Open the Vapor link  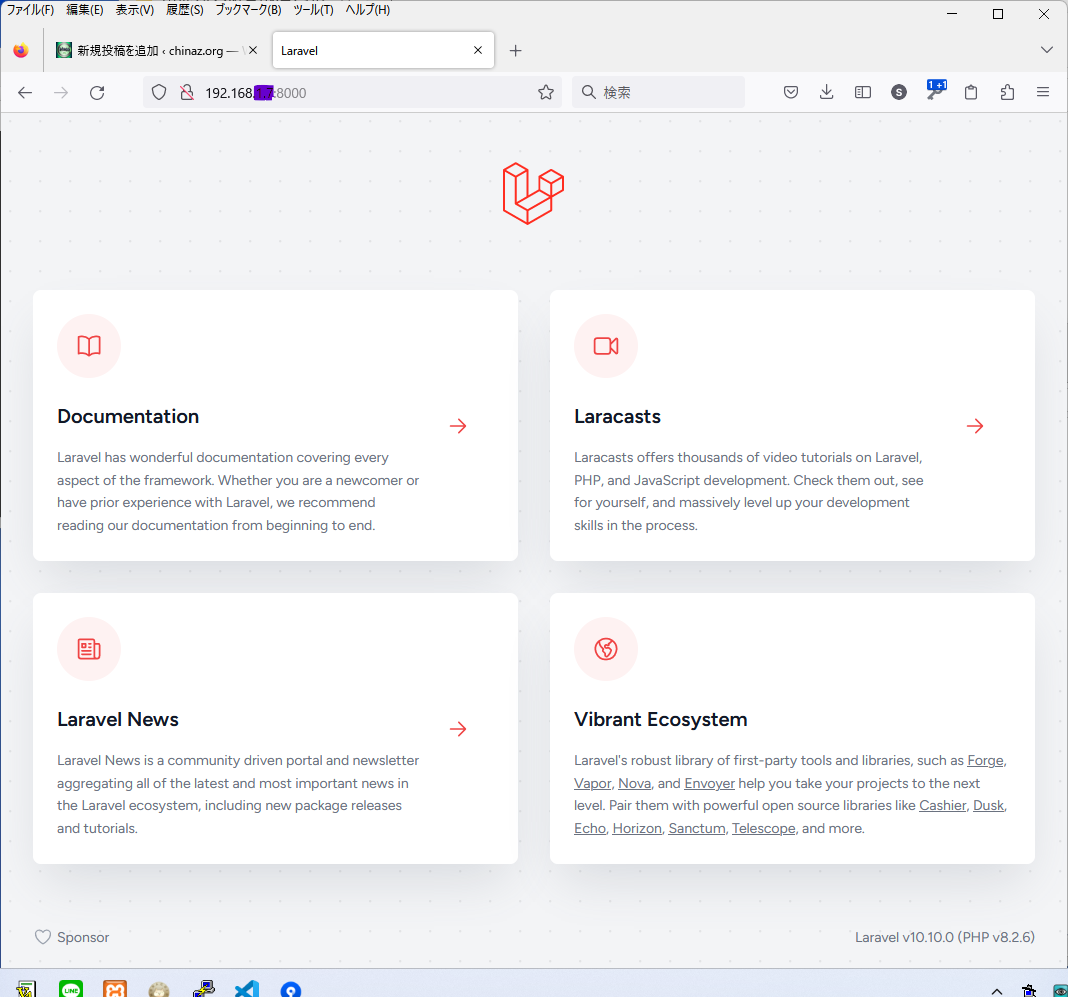click(x=593, y=784)
